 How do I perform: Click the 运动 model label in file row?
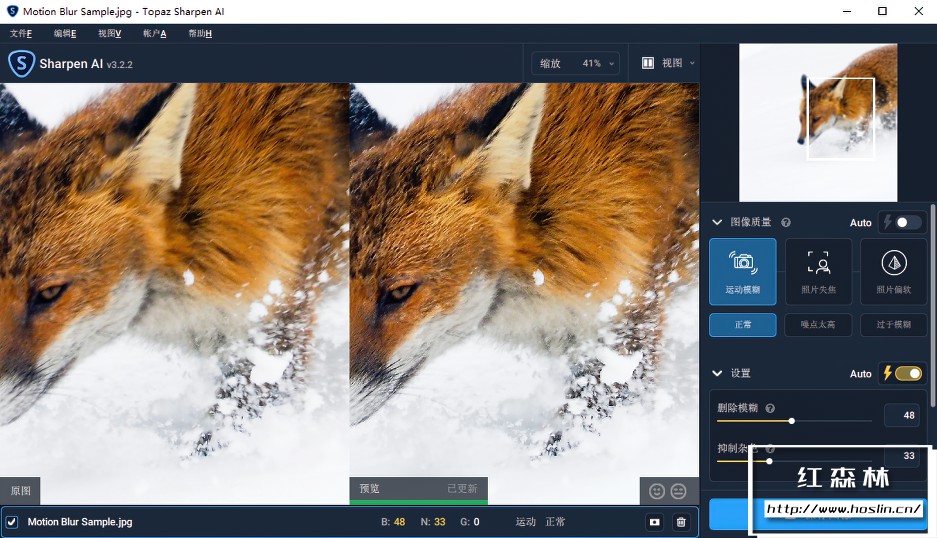coord(526,522)
